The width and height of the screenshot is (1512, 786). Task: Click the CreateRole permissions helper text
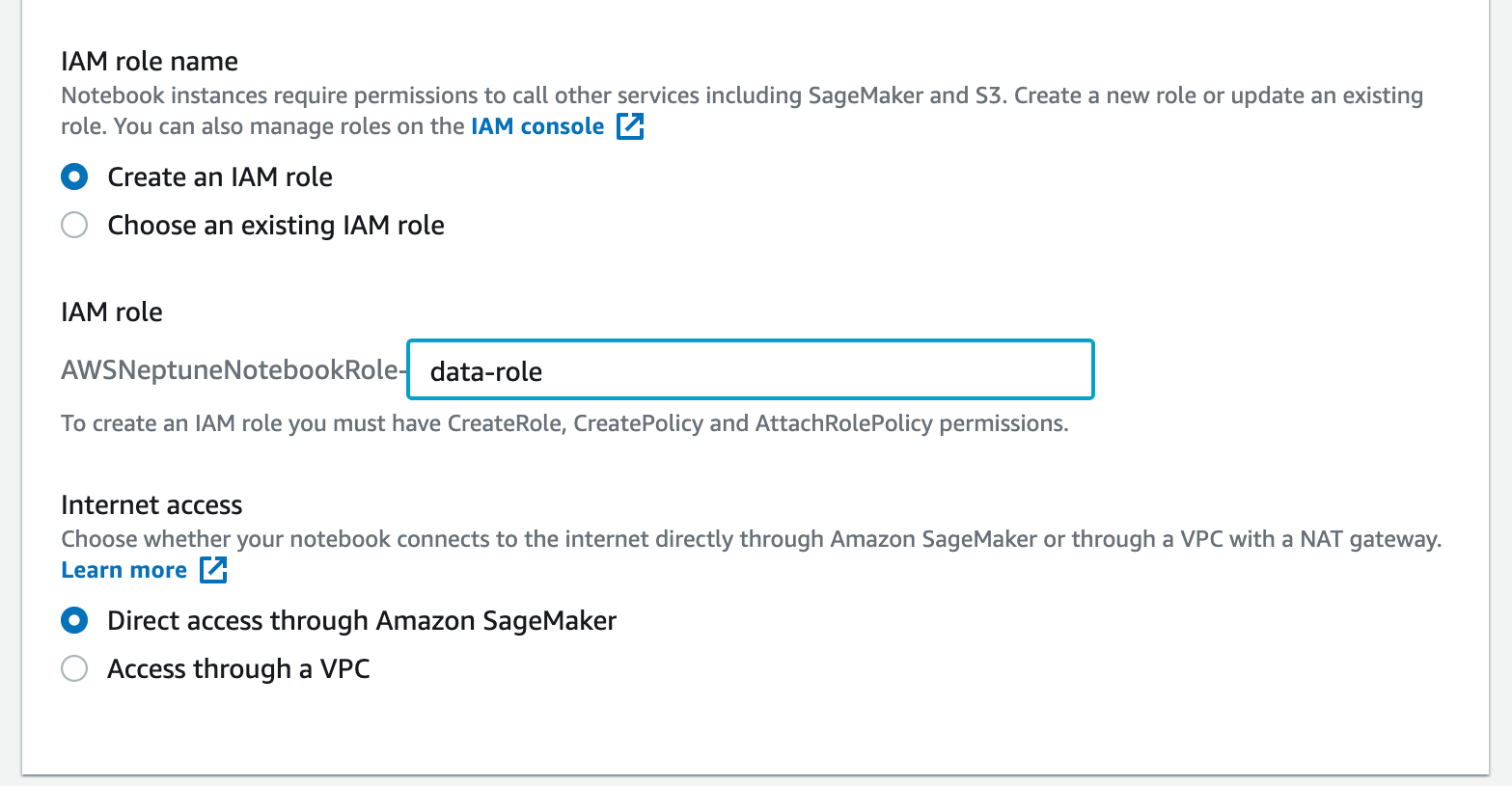pos(564,423)
